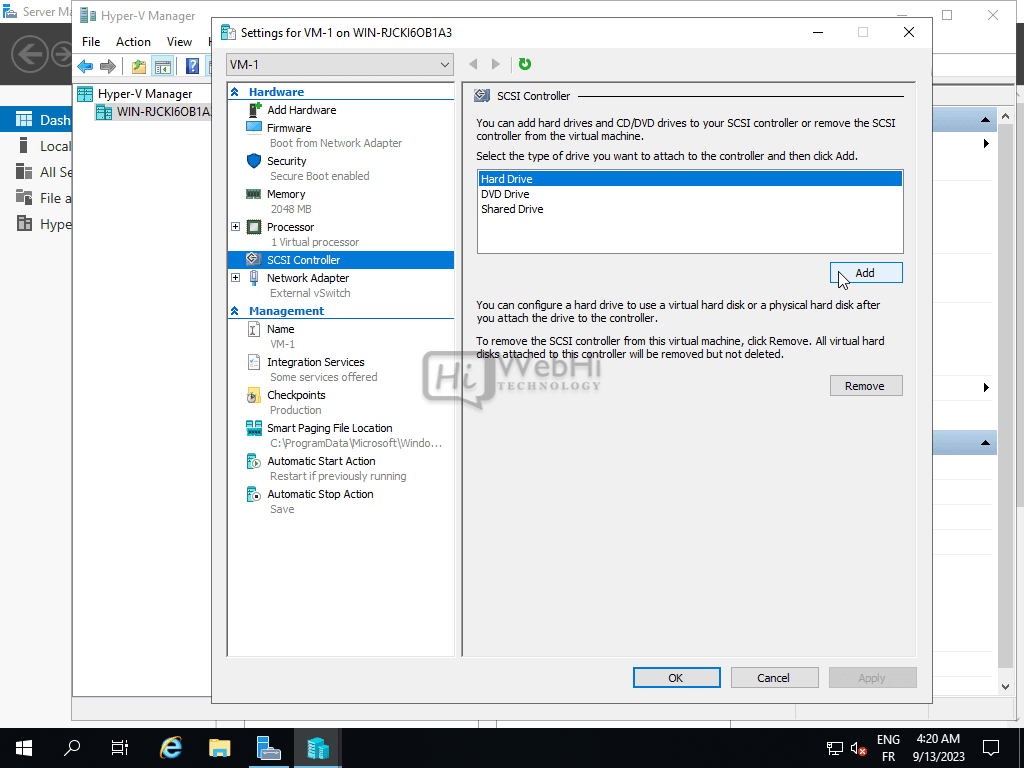Select Firmware in the hardware tree
This screenshot has width=1024, height=768.
click(289, 128)
